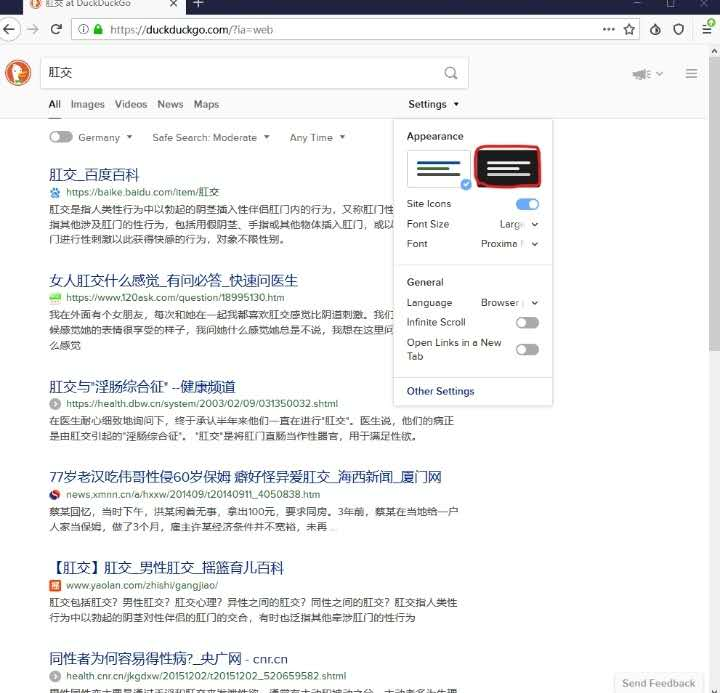Image resolution: width=720 pixels, height=693 pixels.
Task: Switch to Videos tab
Action: pos(131,104)
